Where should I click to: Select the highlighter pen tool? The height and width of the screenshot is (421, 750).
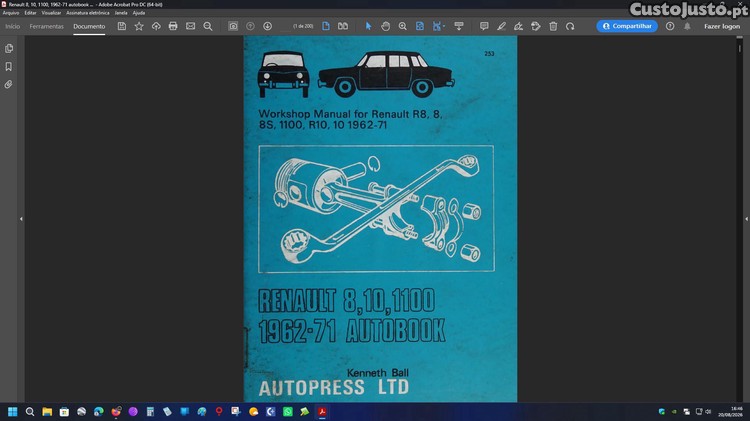[x=501, y=26]
